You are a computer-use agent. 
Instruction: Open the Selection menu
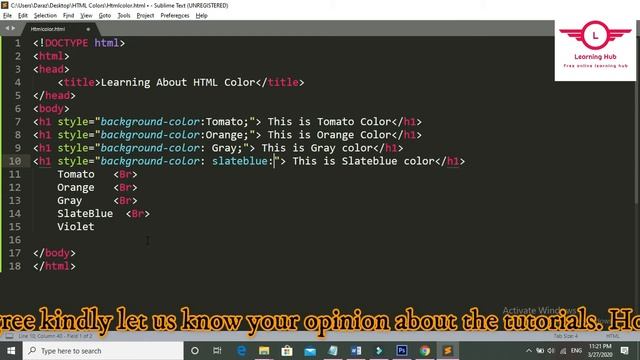pyautogui.click(x=45, y=16)
